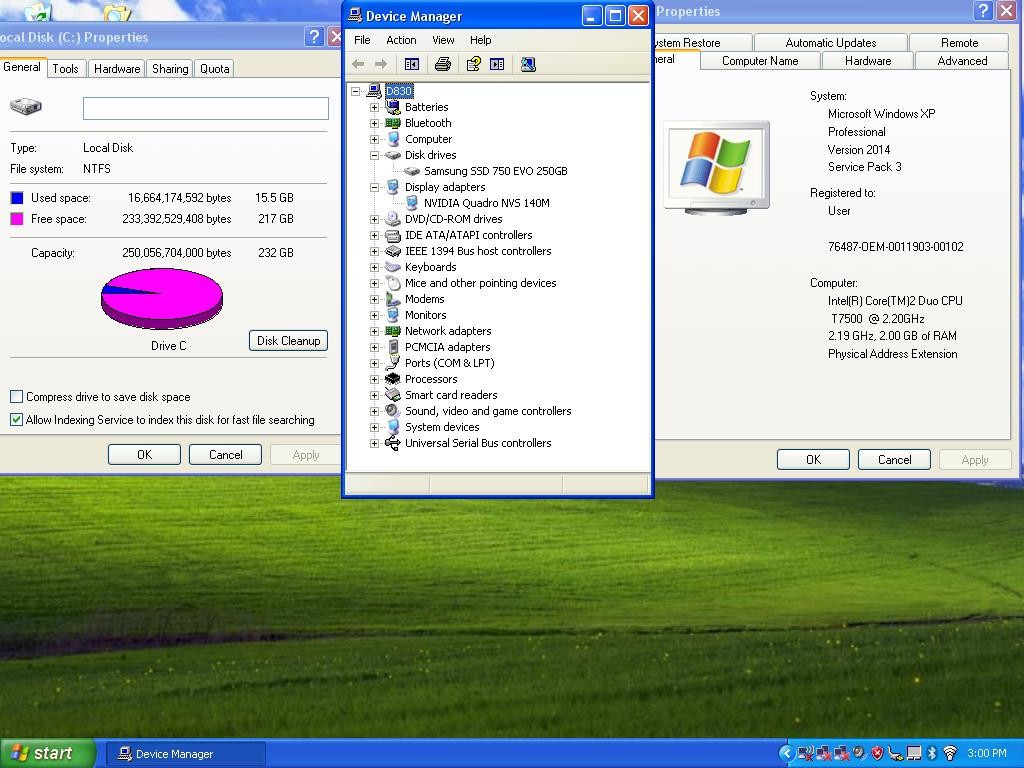Click the Scan for hardware changes icon

pos(528,64)
